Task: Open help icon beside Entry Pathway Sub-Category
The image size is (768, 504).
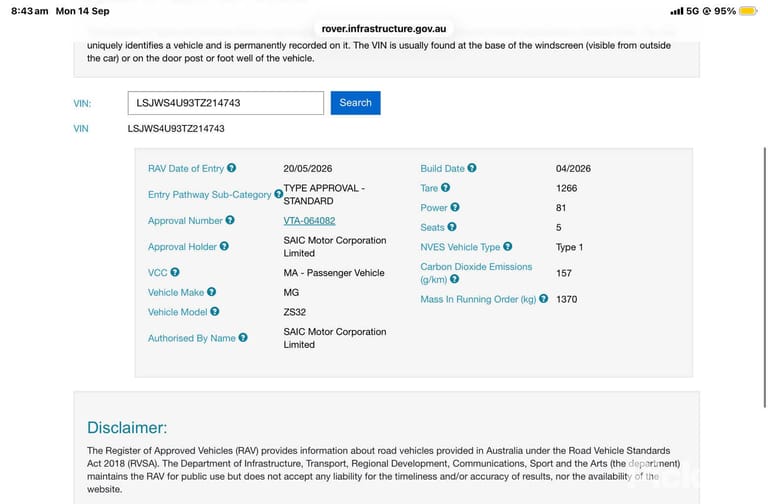Action: coord(278,194)
